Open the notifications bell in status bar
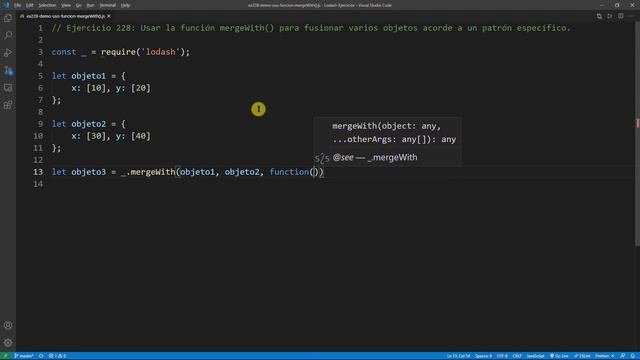Screen dimensions: 640x360 tap(633, 356)
